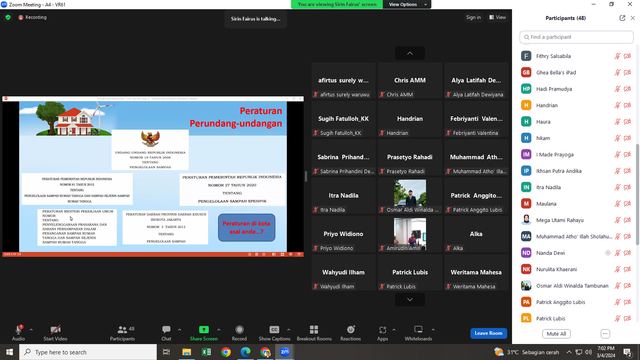The image size is (640, 360).
Task: Click the Zoom taskbar icon
Action: [284, 352]
